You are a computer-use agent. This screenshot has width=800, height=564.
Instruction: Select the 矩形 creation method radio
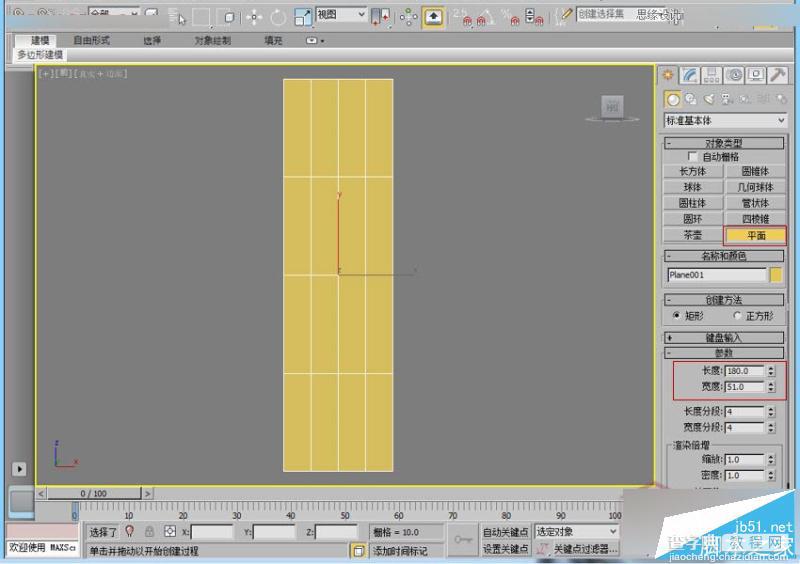point(676,315)
